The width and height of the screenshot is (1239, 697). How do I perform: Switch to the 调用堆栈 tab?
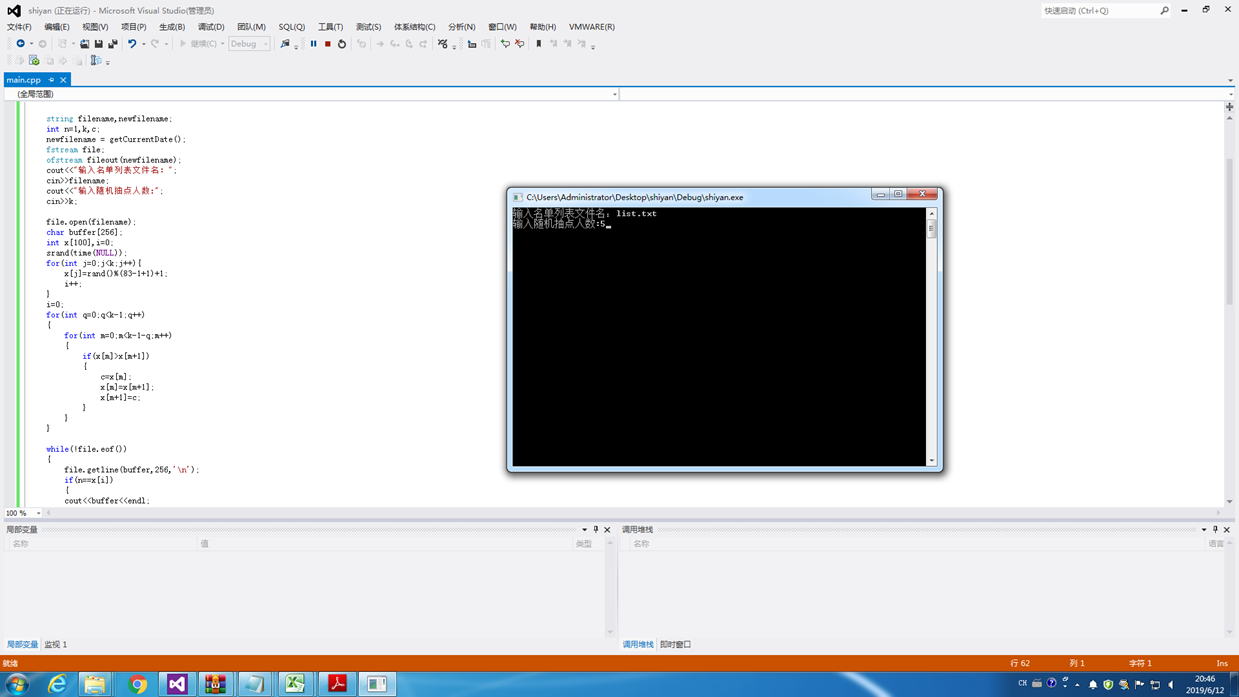tap(638, 645)
